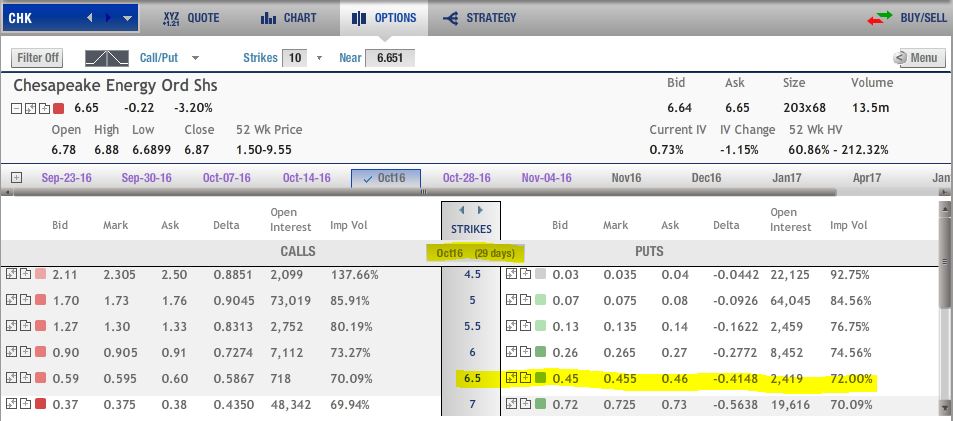The height and width of the screenshot is (421, 953).
Task: Click the CHK symbol field
Action: (70, 18)
